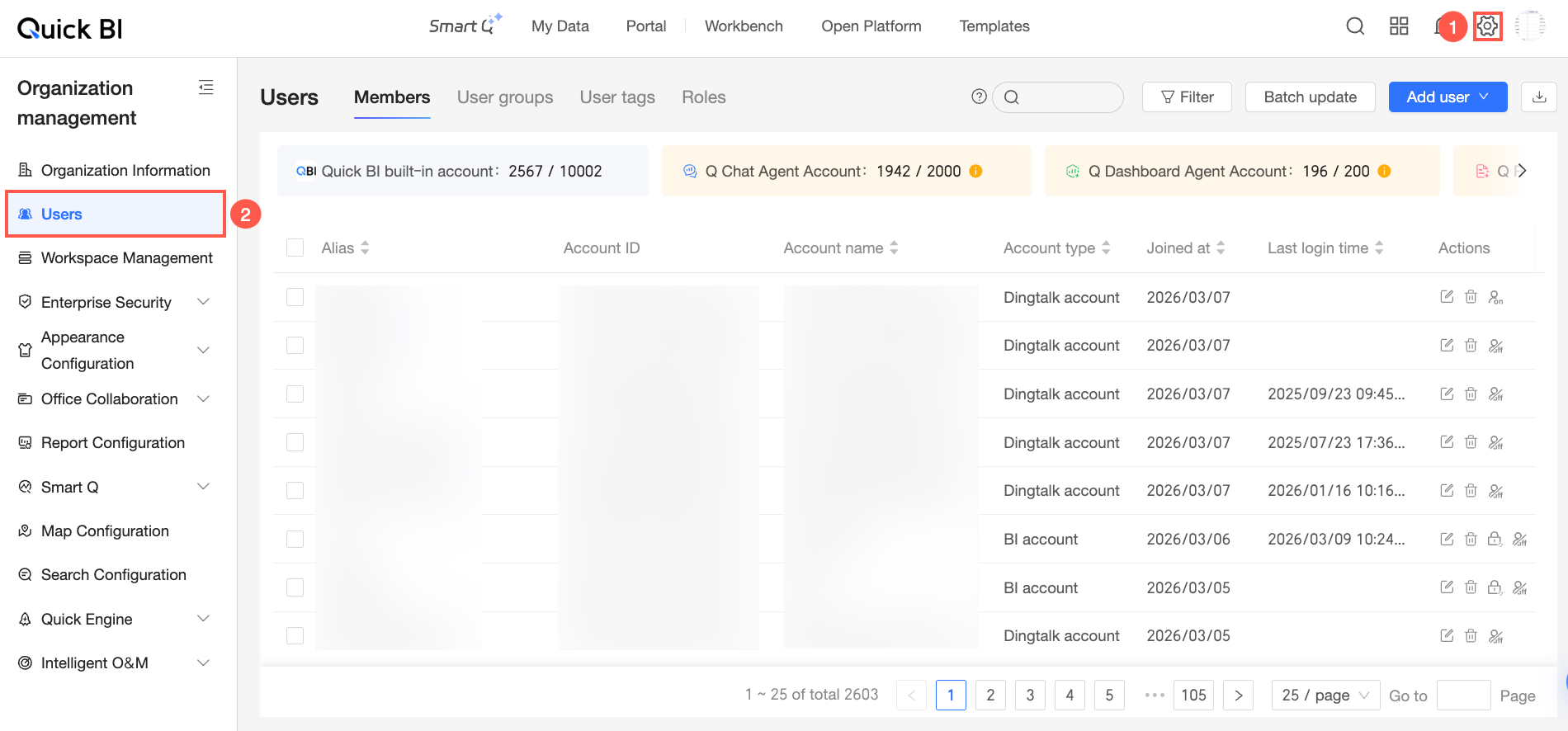Switch to the Roles tab
Image resolution: width=1568 pixels, height=731 pixels.
coord(704,97)
